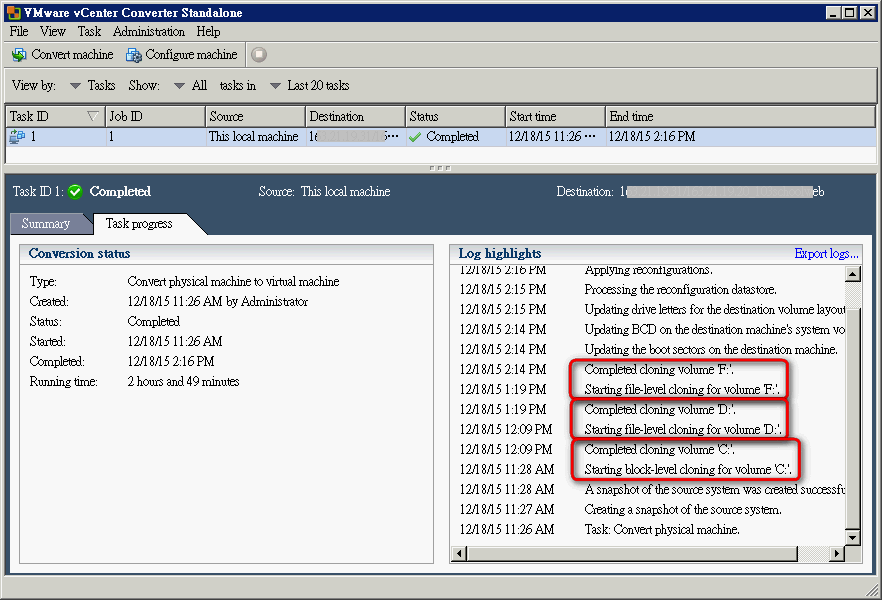This screenshot has height=600, width=882.
Task: Click the log horizontal scroll left arrow
Action: (460, 554)
